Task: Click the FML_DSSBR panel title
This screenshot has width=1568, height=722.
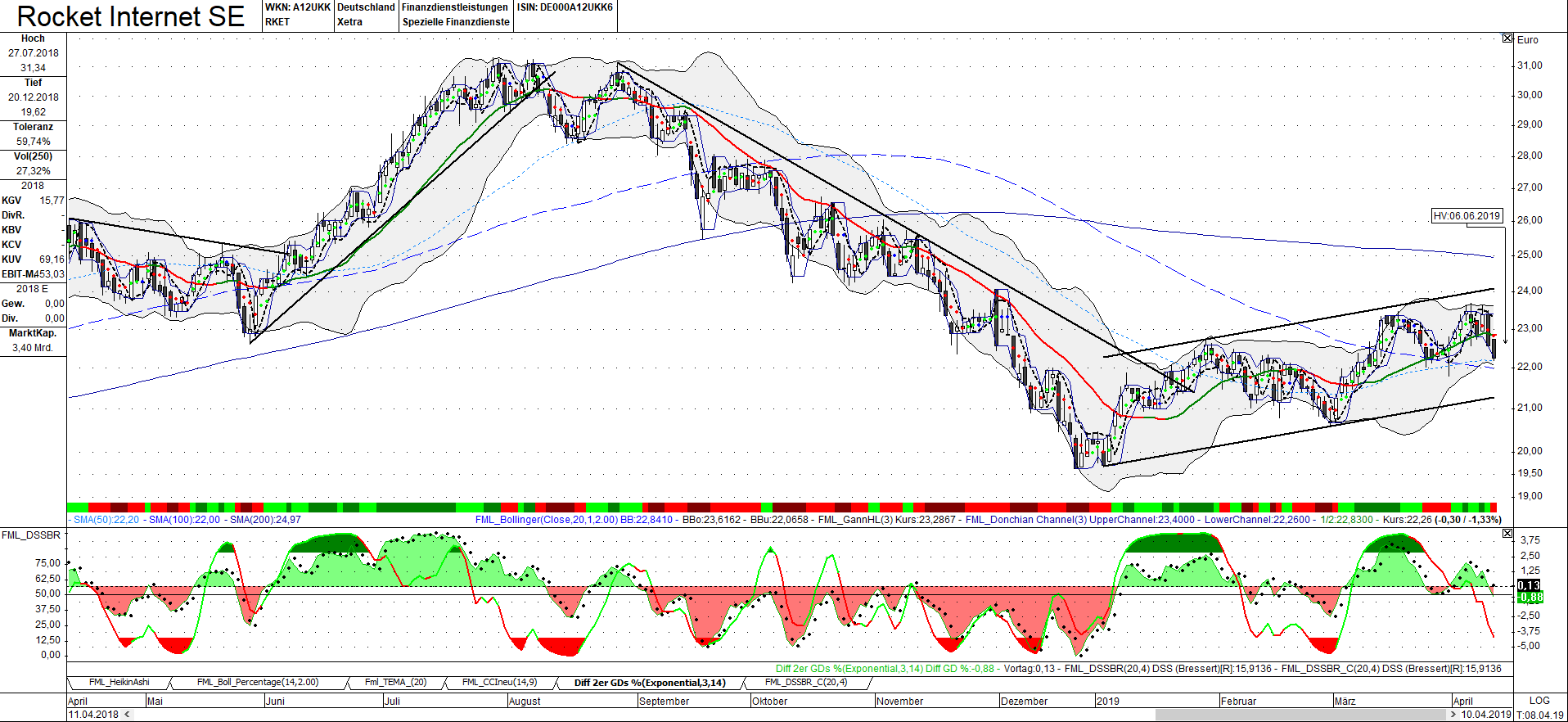Action: click(31, 535)
